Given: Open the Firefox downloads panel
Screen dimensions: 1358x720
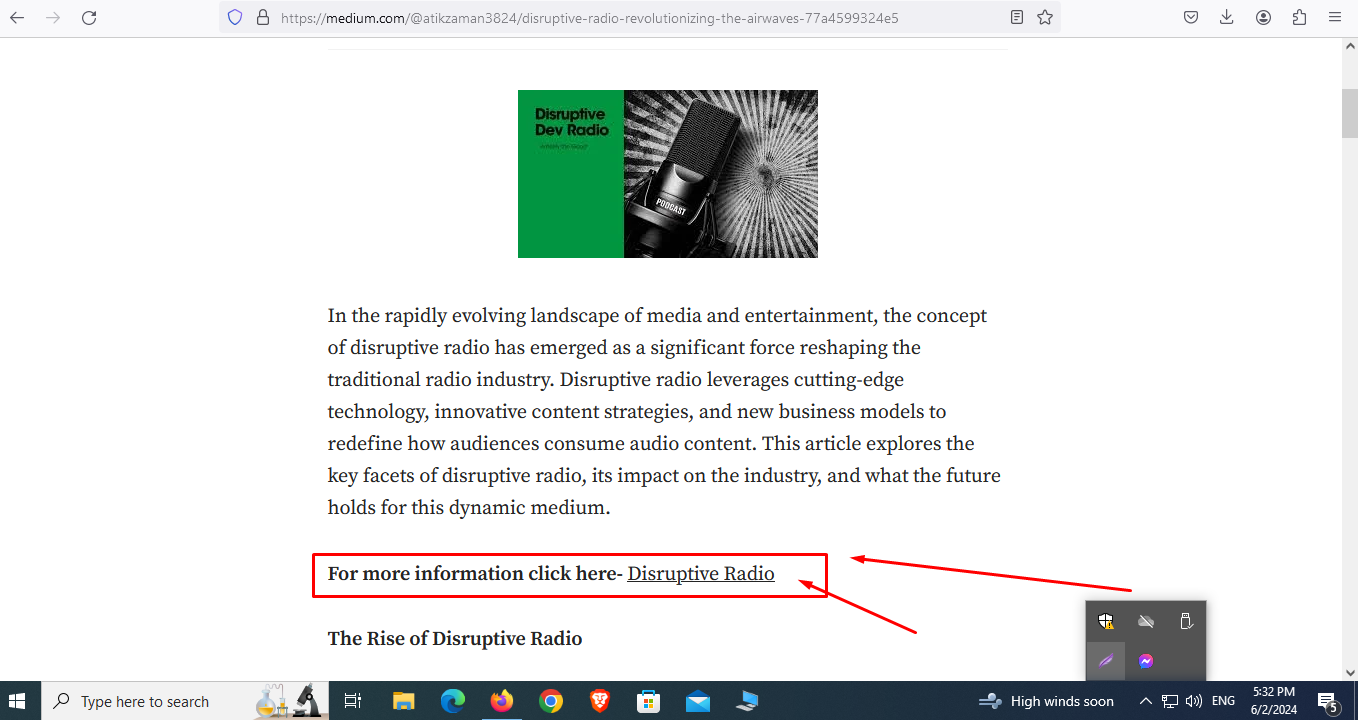Looking at the screenshot, I should click(1227, 17).
